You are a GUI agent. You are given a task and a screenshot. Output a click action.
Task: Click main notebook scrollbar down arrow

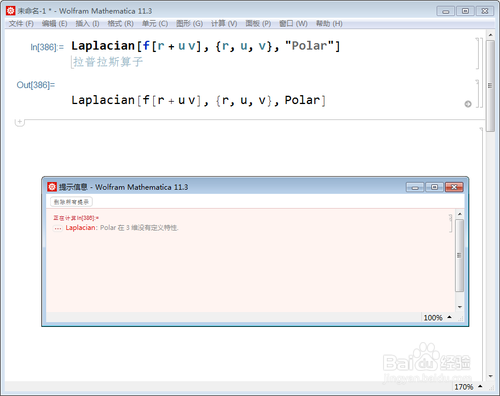tap(490, 376)
